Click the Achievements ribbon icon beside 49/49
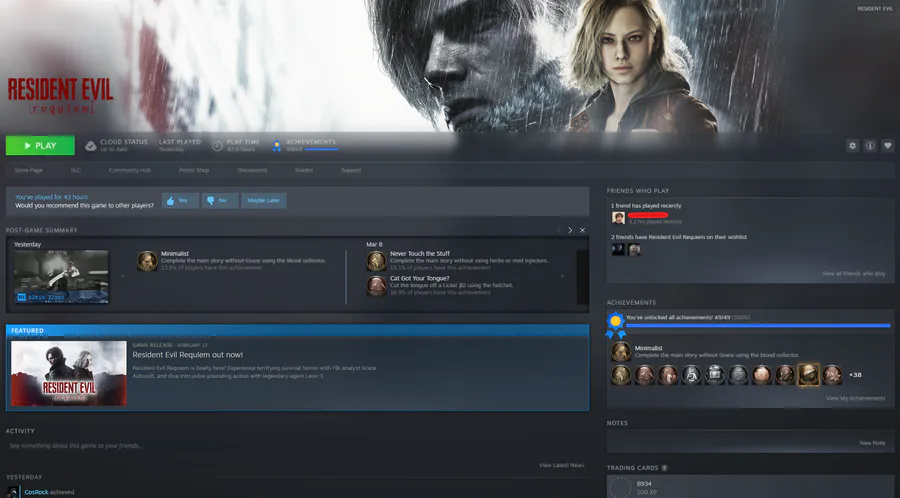The height and width of the screenshot is (498, 900). click(277, 146)
